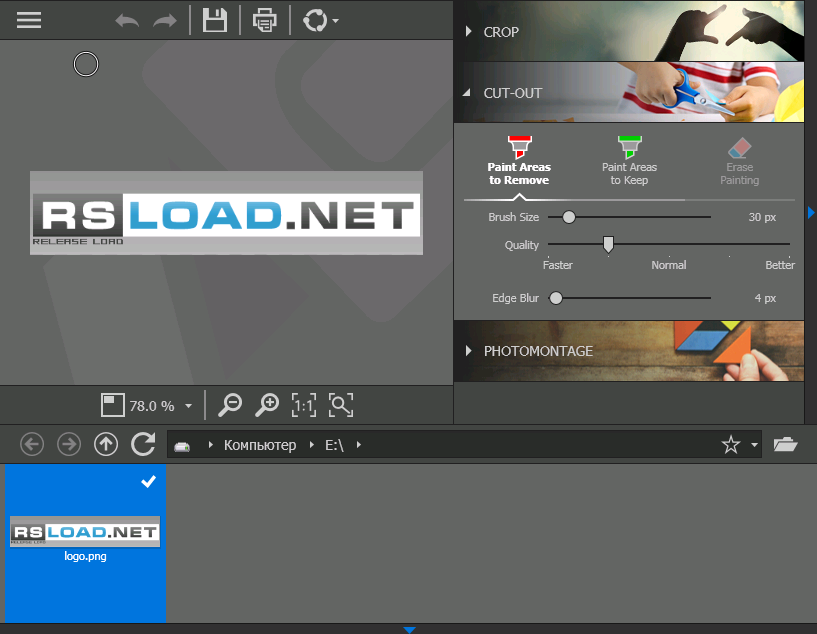The height and width of the screenshot is (634, 817).
Task: Click the favorites star icon
Action: [x=731, y=444]
